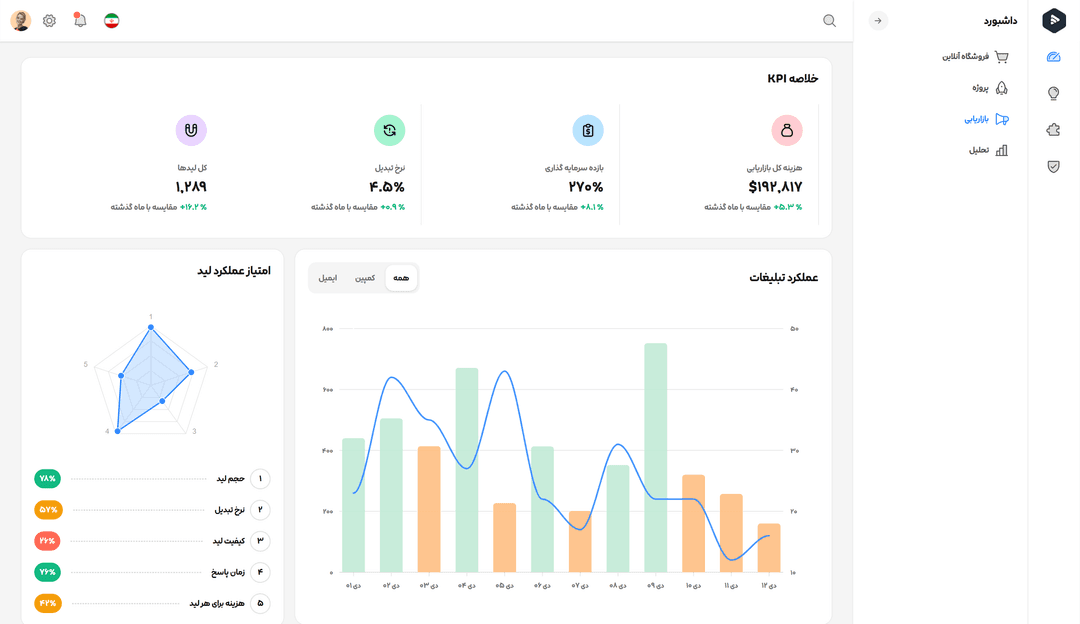The height and width of the screenshot is (624, 1080).
Task: Click the puzzle piece icon in rail
Action: (x=1053, y=130)
